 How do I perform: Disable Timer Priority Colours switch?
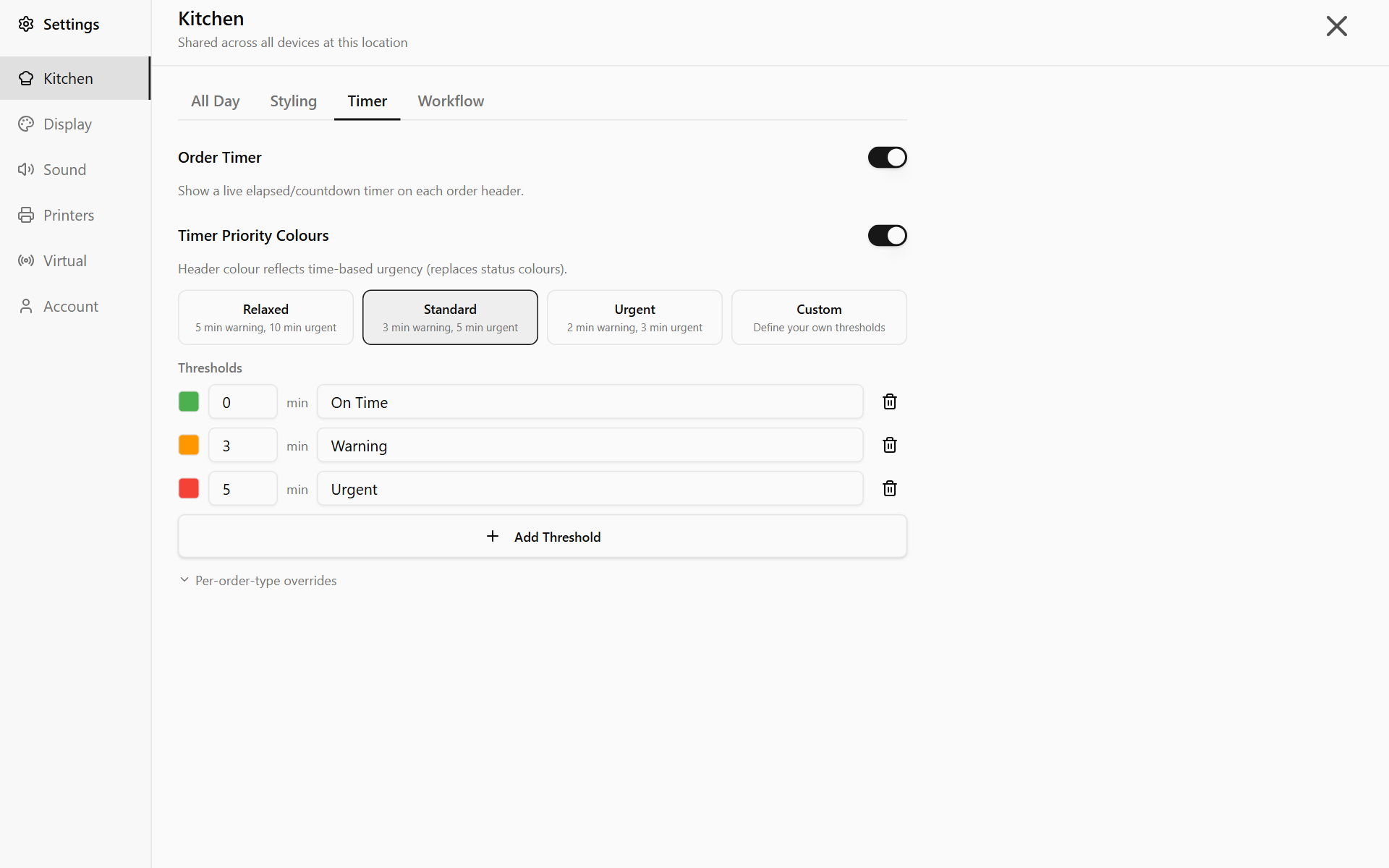click(887, 235)
